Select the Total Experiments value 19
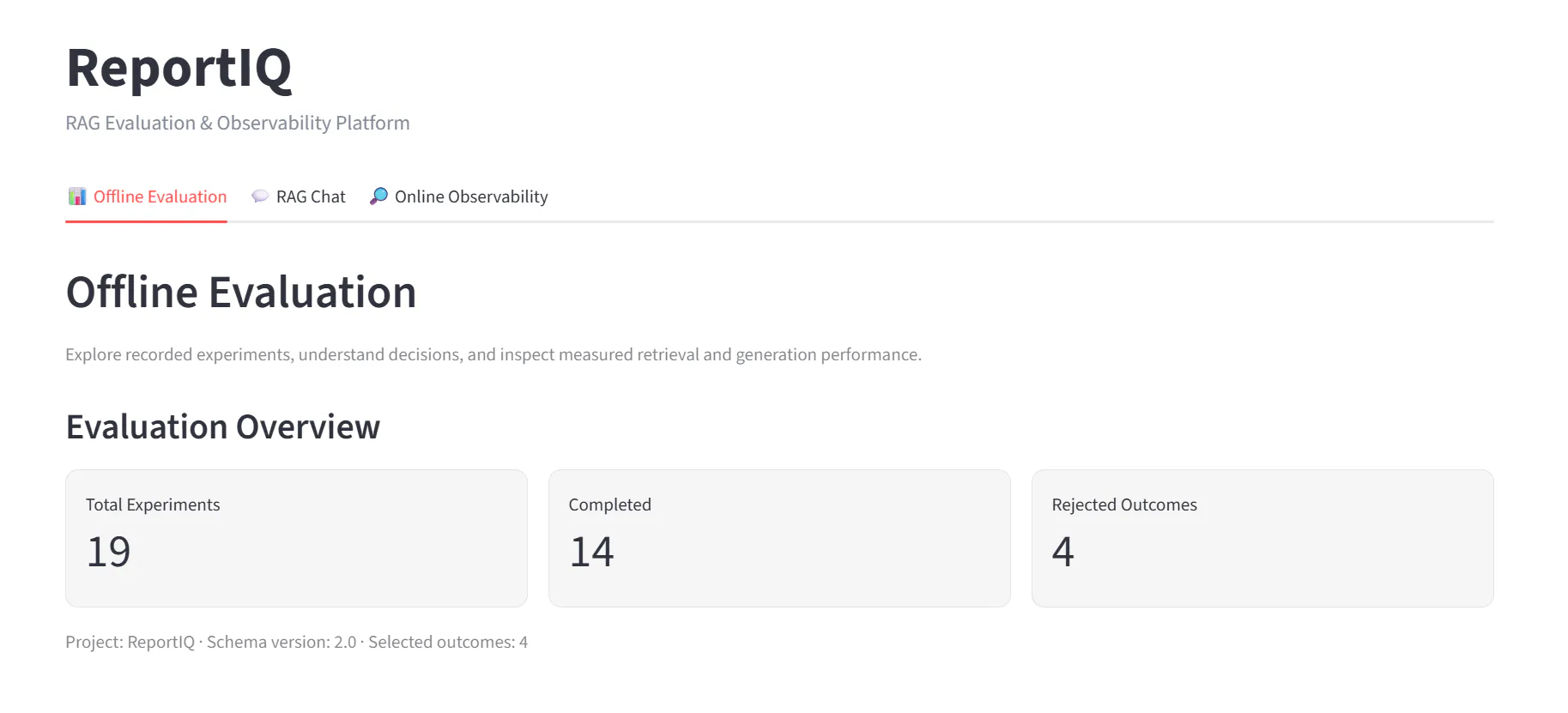The width and height of the screenshot is (1568, 713). pyautogui.click(x=109, y=552)
